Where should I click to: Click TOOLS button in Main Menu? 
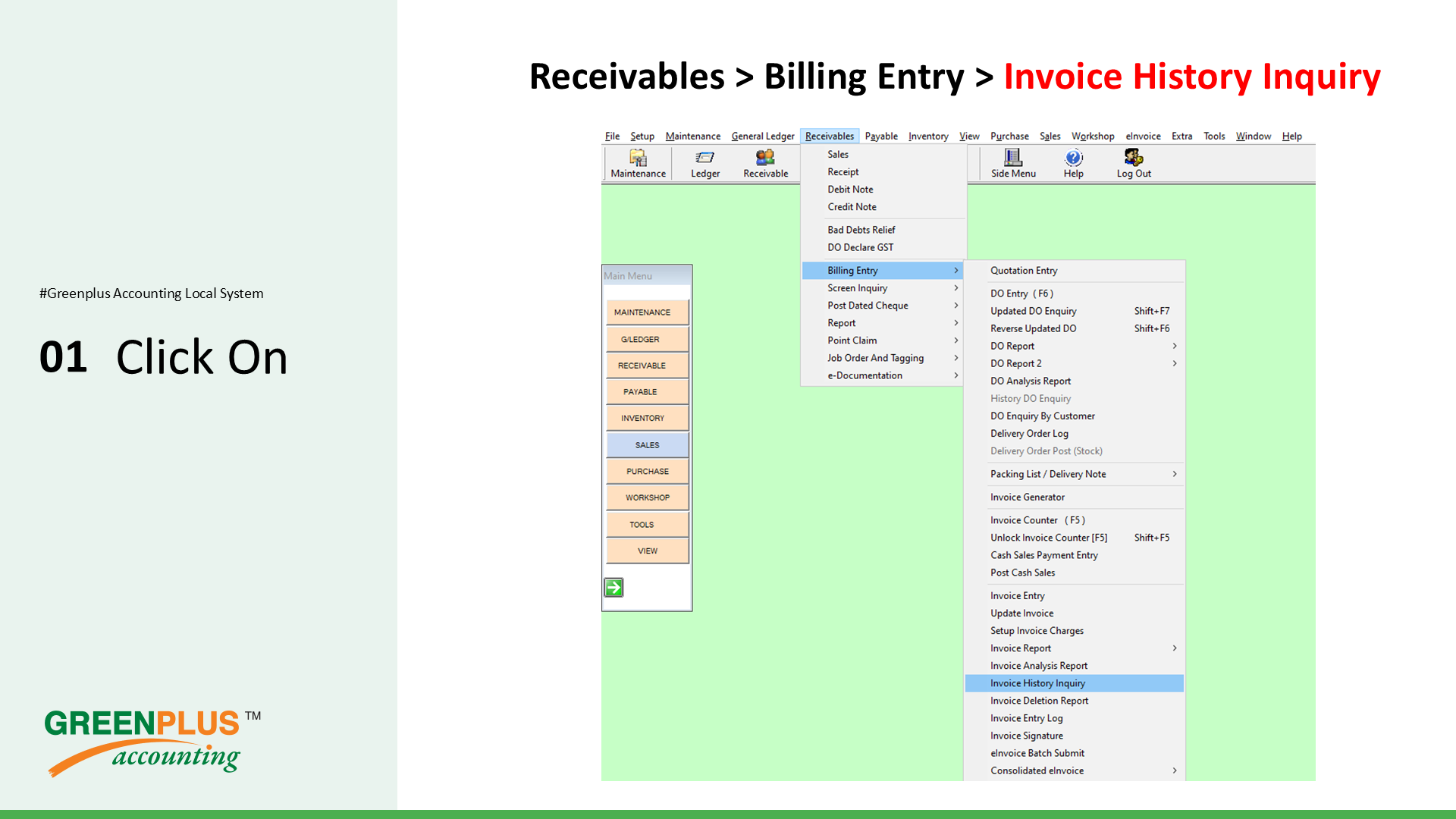point(648,525)
